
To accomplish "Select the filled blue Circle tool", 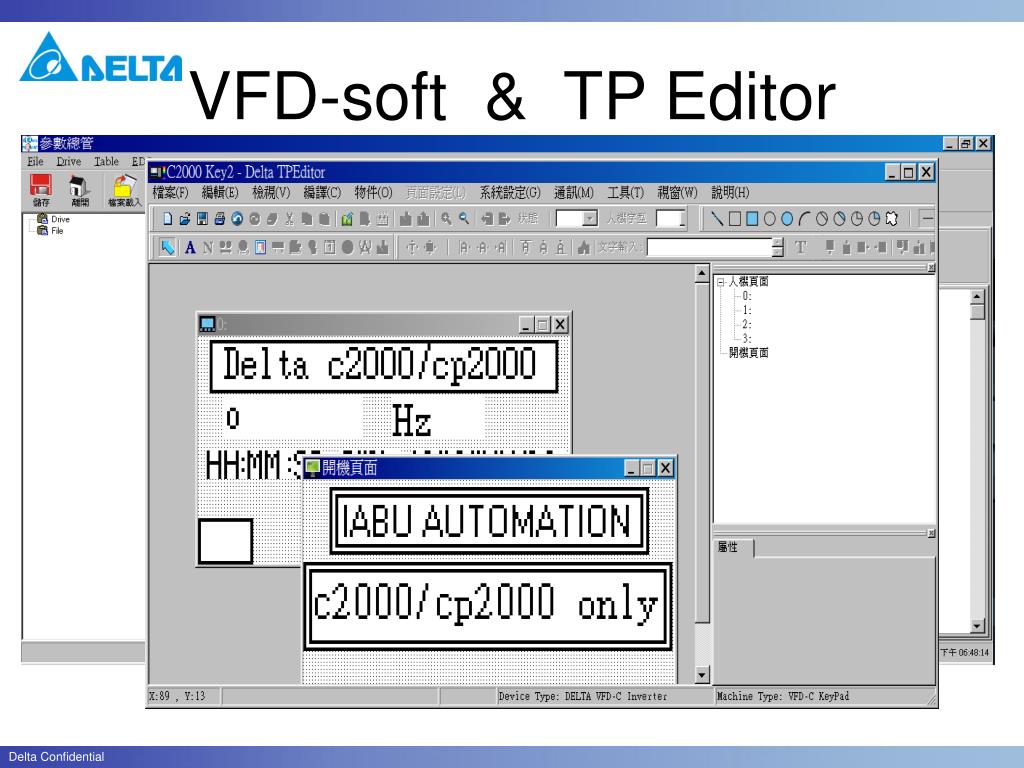I will point(787,219).
